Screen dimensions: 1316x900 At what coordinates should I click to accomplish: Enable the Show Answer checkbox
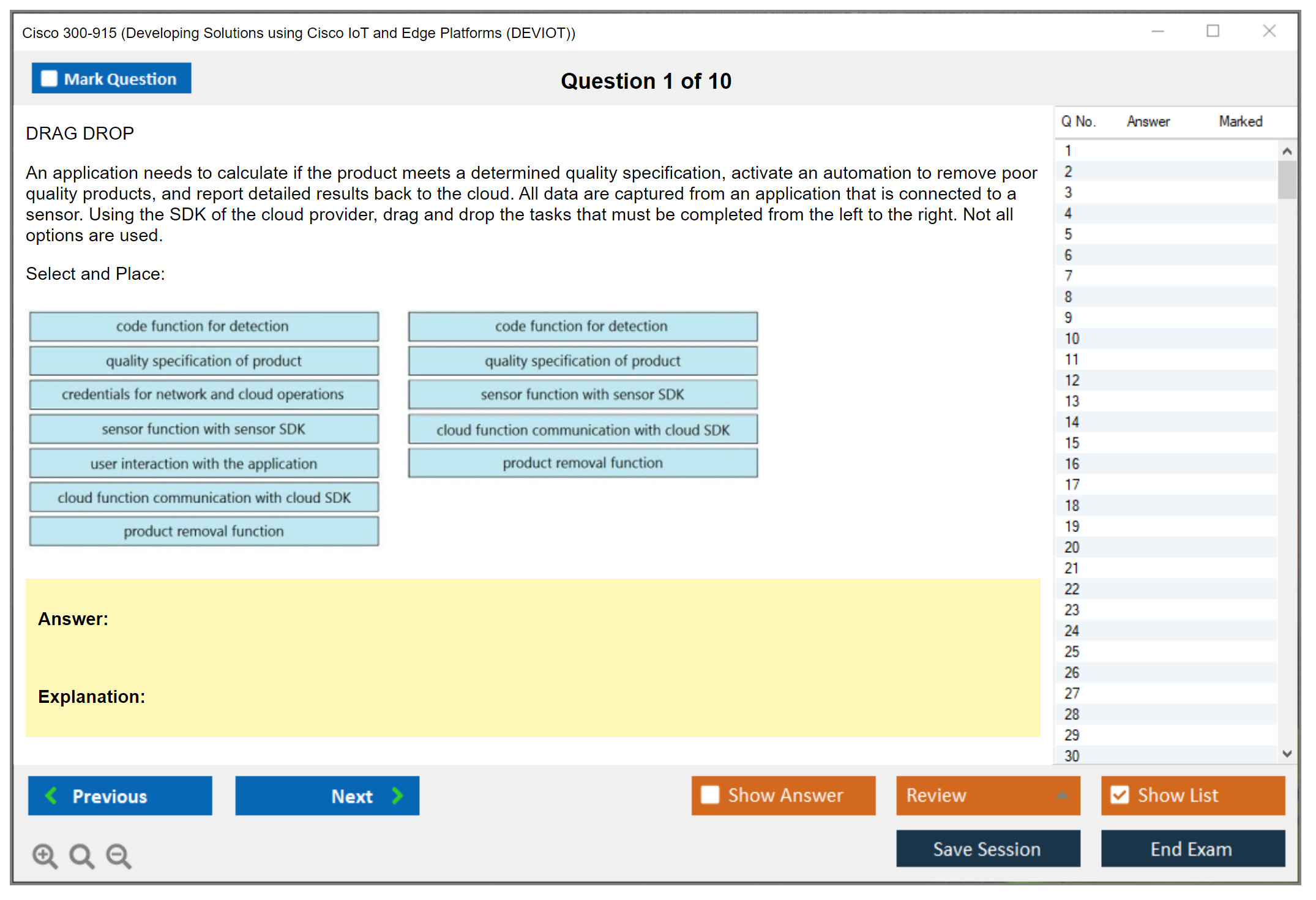(710, 795)
